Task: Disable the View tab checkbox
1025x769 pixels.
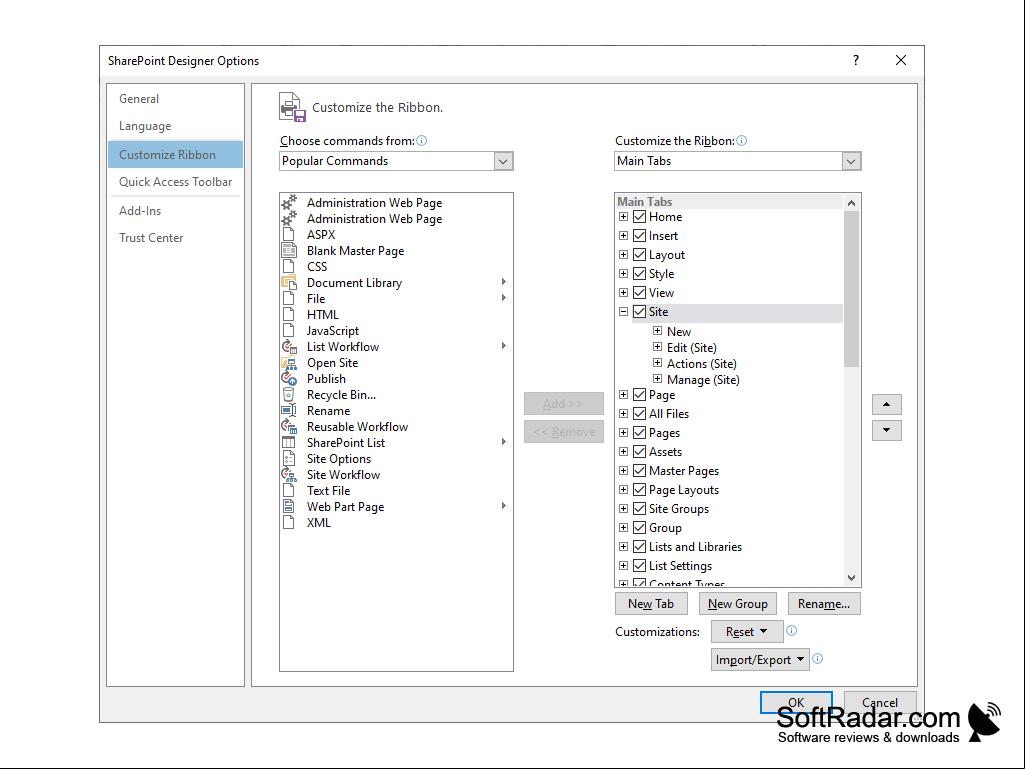Action: click(x=640, y=292)
